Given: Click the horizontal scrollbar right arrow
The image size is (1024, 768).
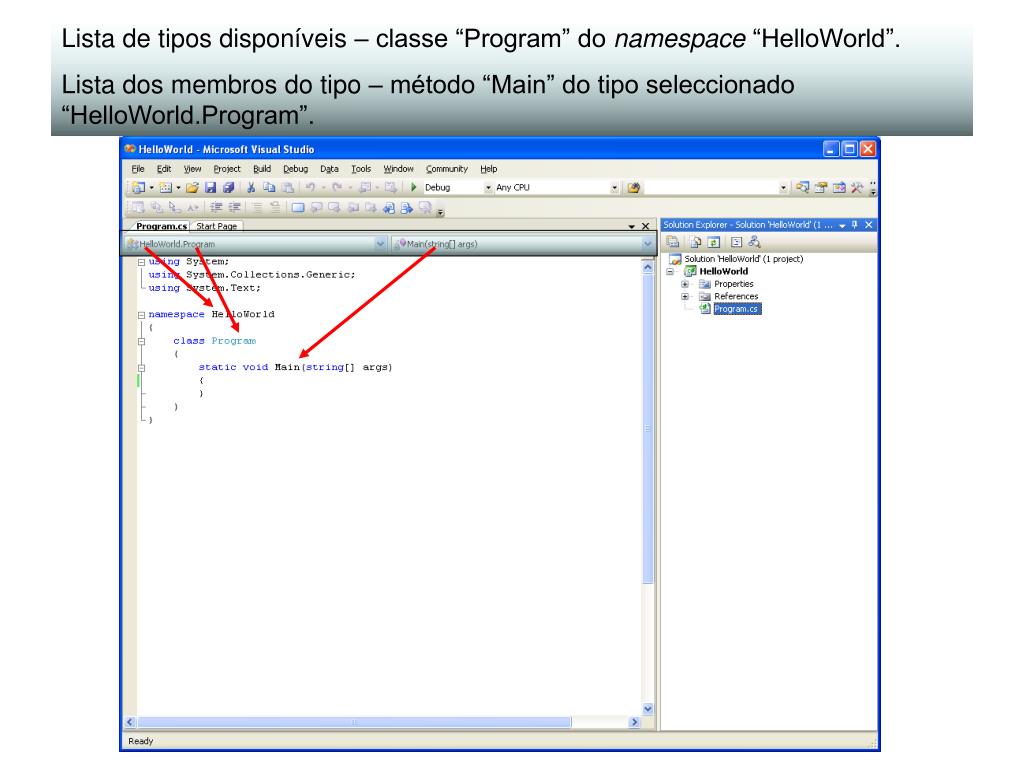Looking at the screenshot, I should pyautogui.click(x=634, y=722).
